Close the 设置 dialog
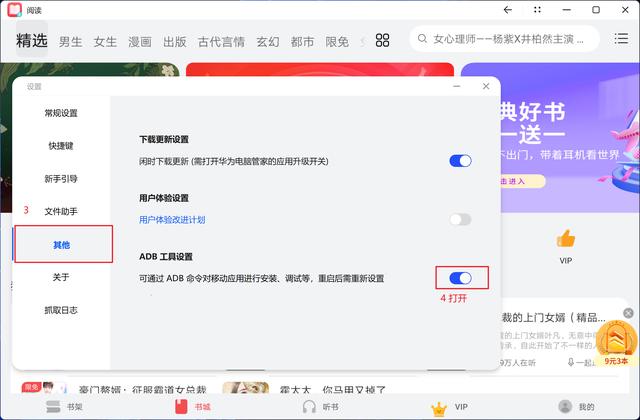Viewport: 640px width, 420px height. (486, 86)
